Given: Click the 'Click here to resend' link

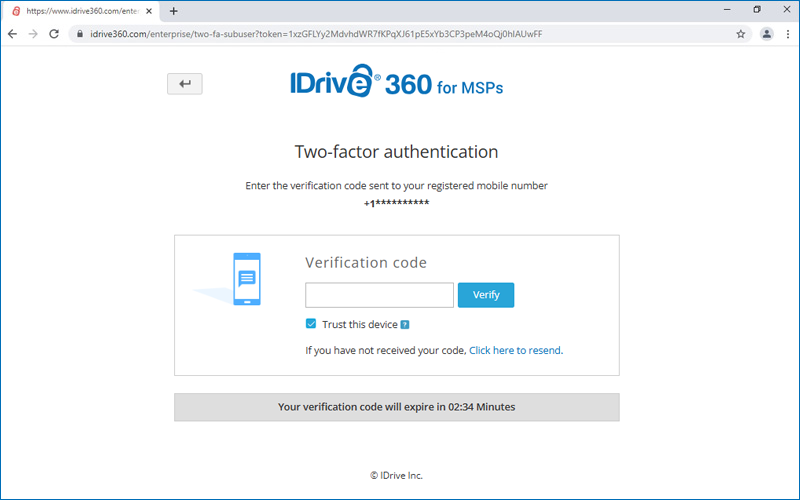Looking at the screenshot, I should coord(516,351).
